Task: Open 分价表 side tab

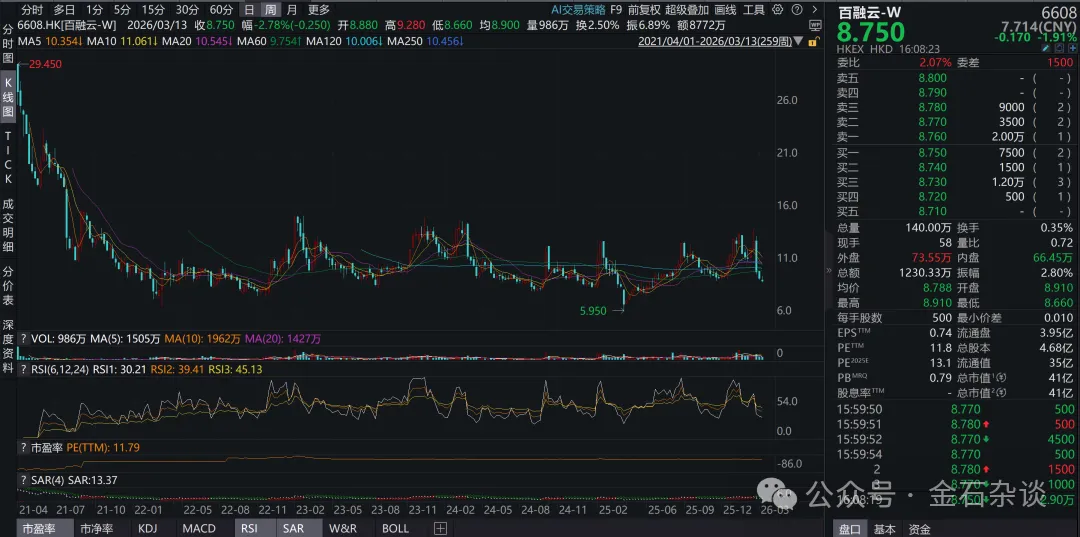Action: pyautogui.click(x=8, y=285)
